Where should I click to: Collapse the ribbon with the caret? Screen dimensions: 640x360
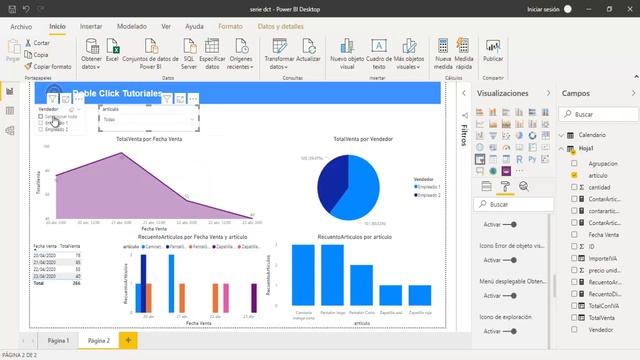pyautogui.click(x=636, y=77)
